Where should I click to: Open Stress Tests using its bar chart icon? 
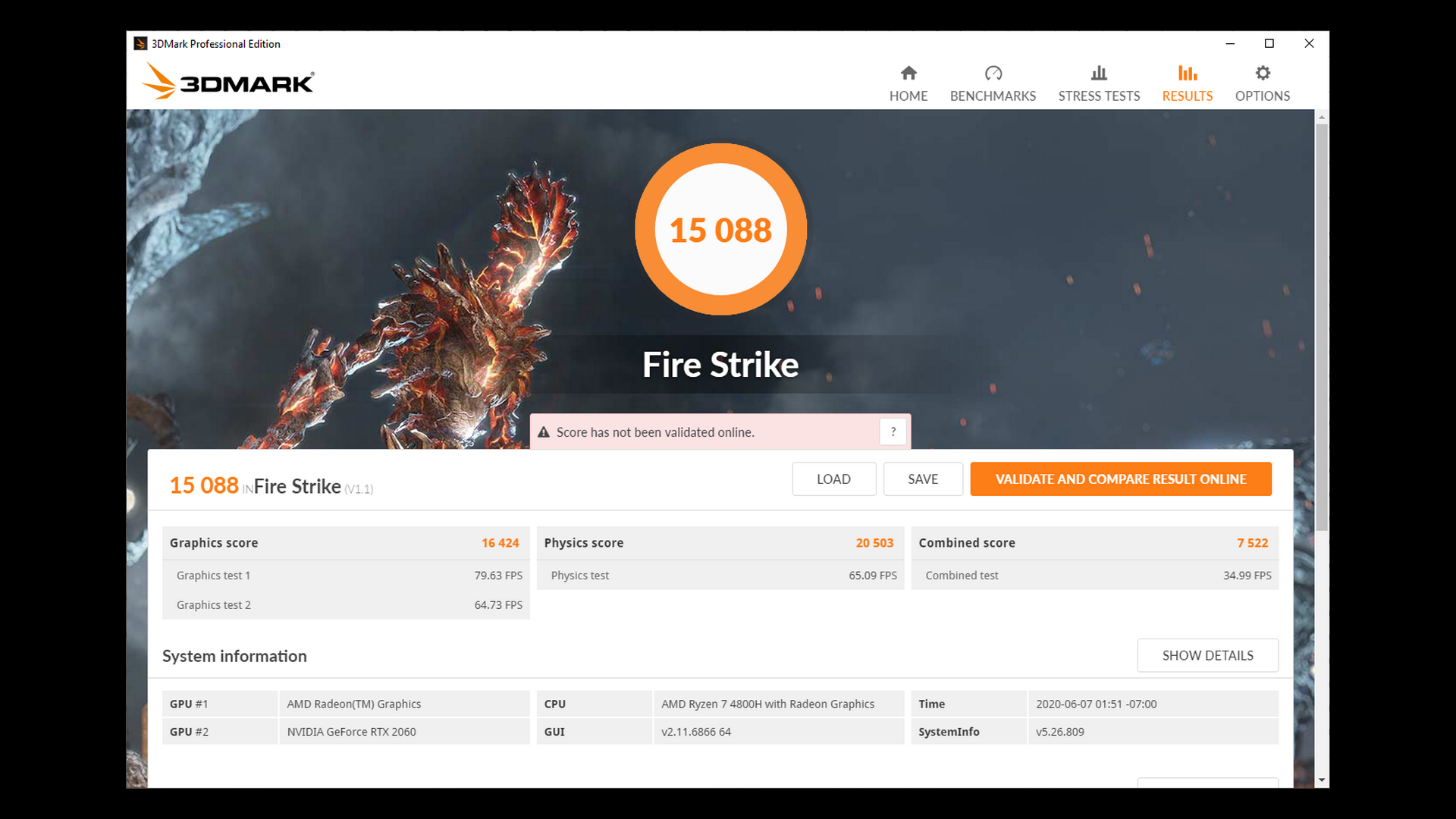point(1099,73)
